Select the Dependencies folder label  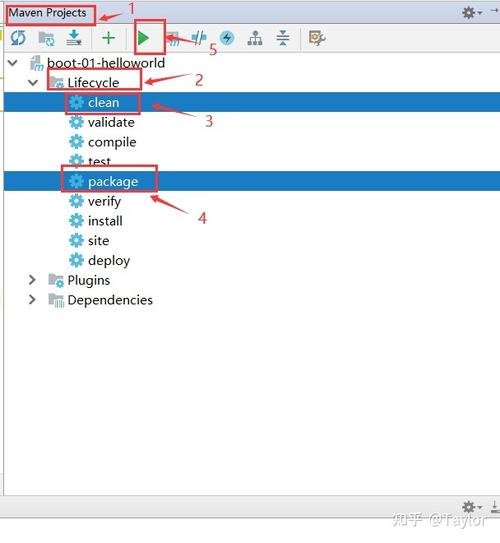pyautogui.click(x=110, y=300)
